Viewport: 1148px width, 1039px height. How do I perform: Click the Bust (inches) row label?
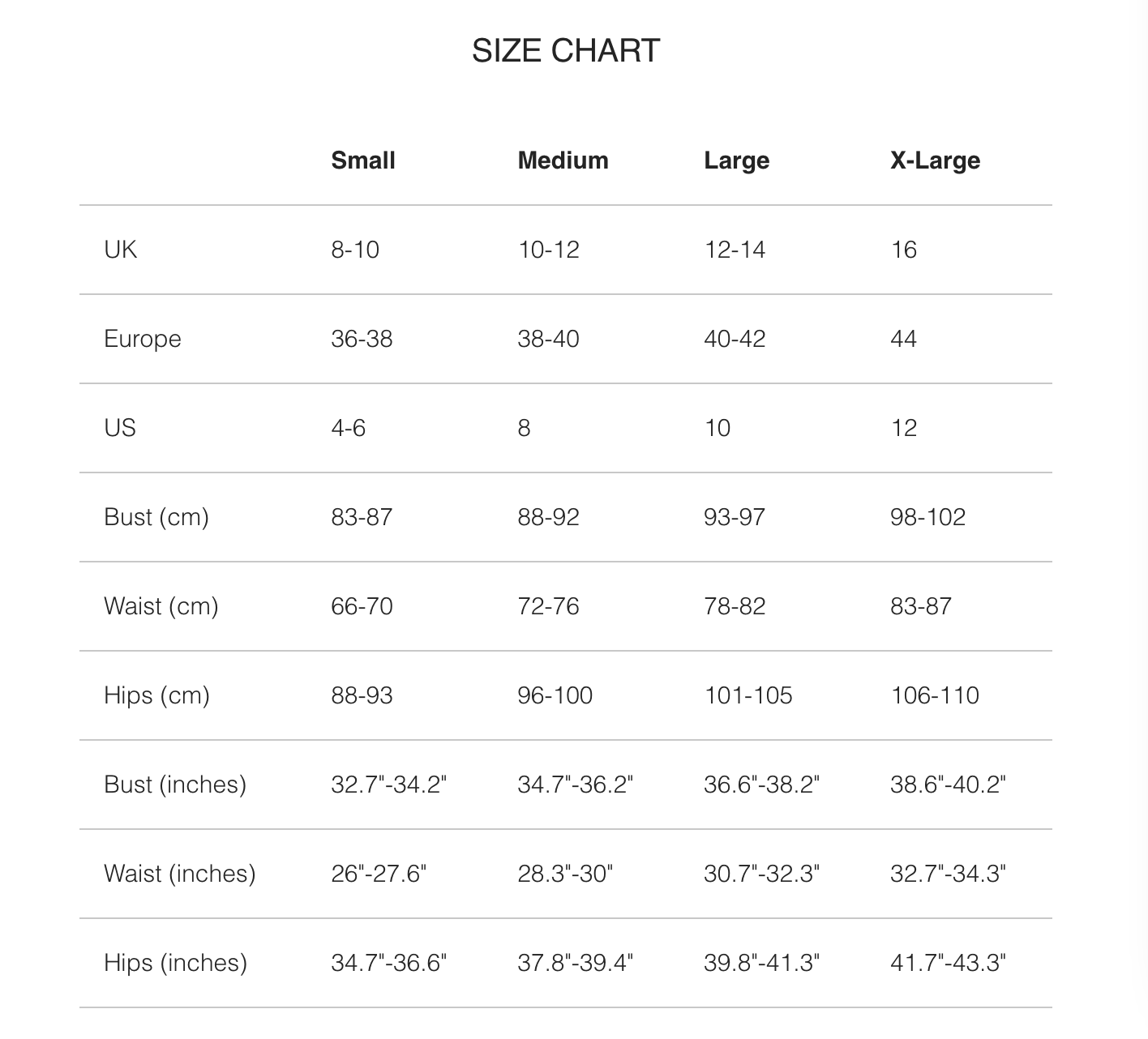[175, 785]
